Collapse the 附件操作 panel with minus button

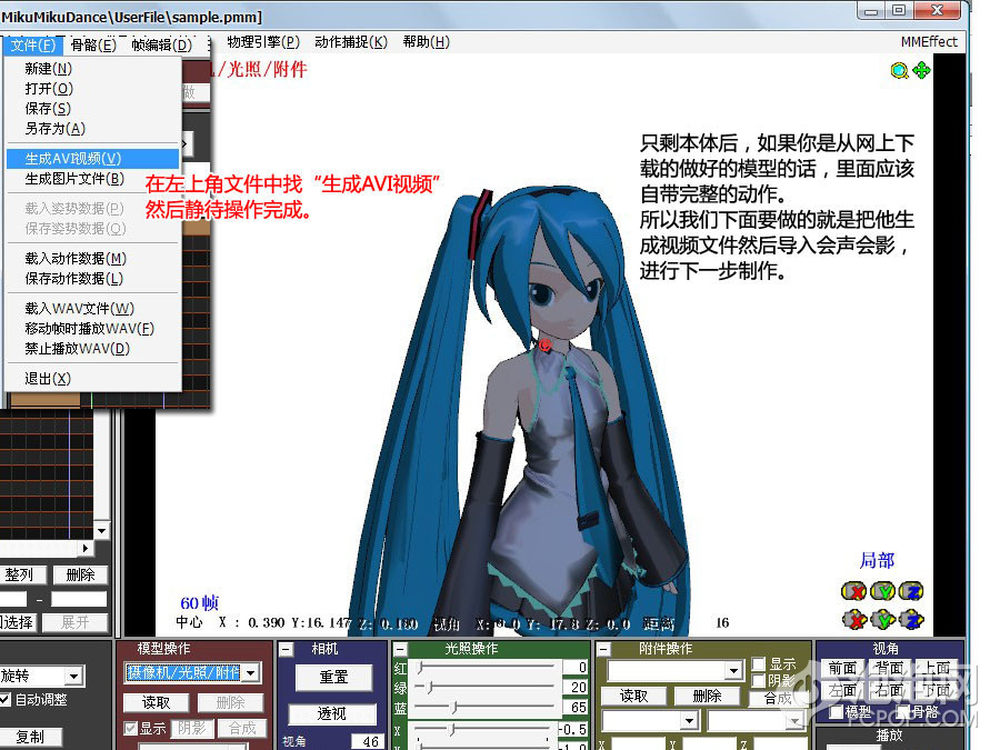[603, 650]
